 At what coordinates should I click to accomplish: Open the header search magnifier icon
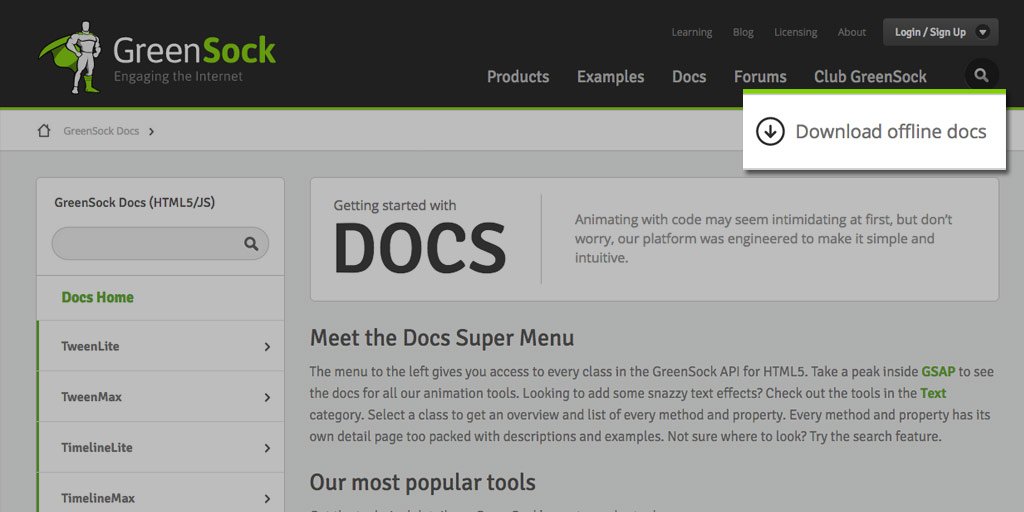point(981,76)
